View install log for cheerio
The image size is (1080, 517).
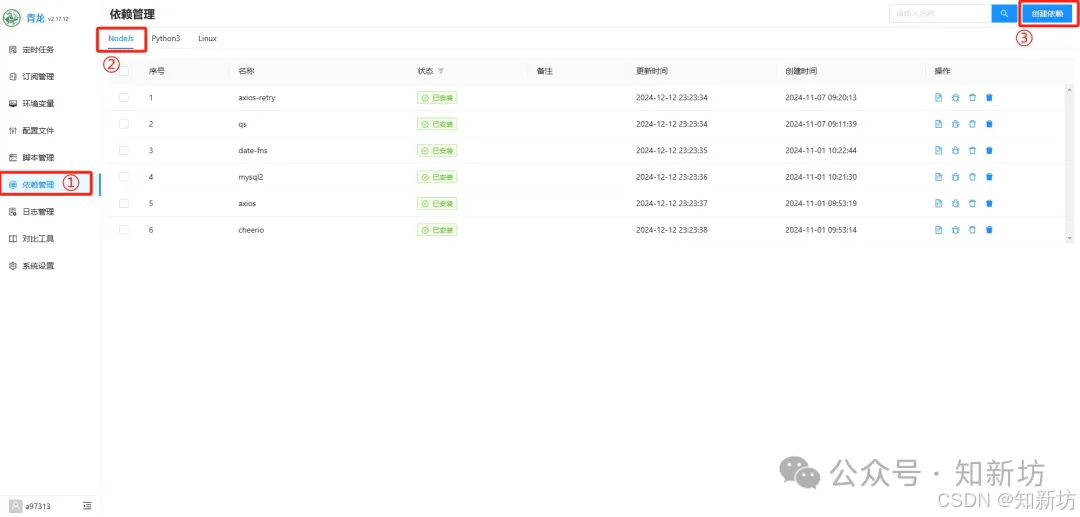coord(938,230)
